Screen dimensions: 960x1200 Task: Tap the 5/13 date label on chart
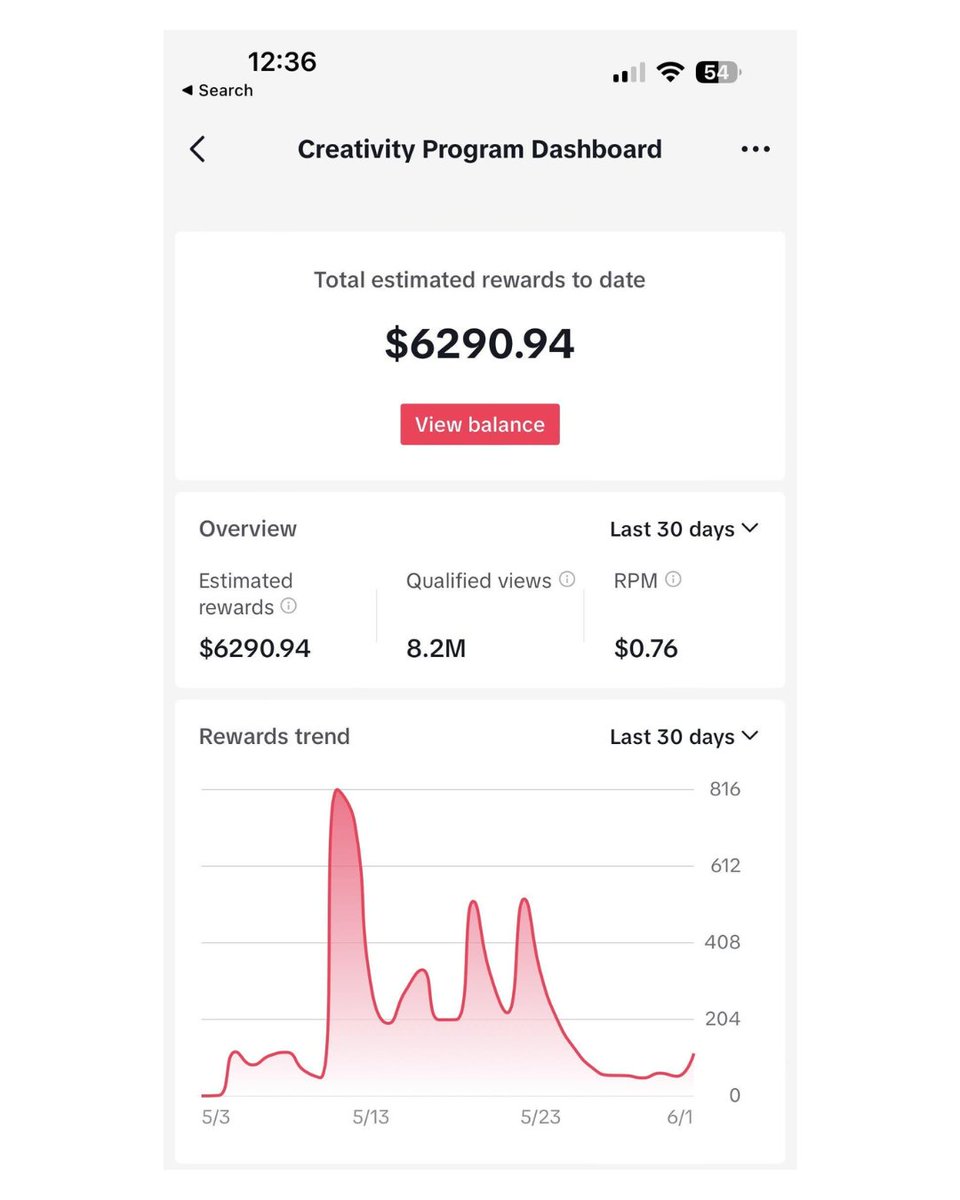(371, 1117)
